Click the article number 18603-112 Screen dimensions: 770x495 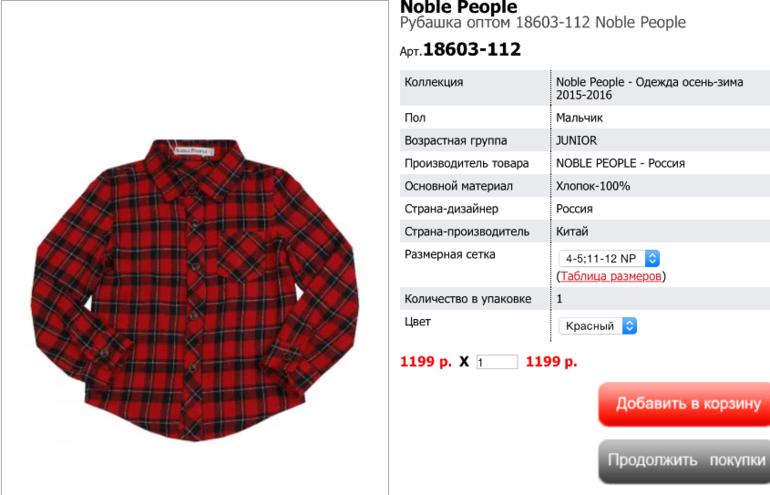[471, 49]
